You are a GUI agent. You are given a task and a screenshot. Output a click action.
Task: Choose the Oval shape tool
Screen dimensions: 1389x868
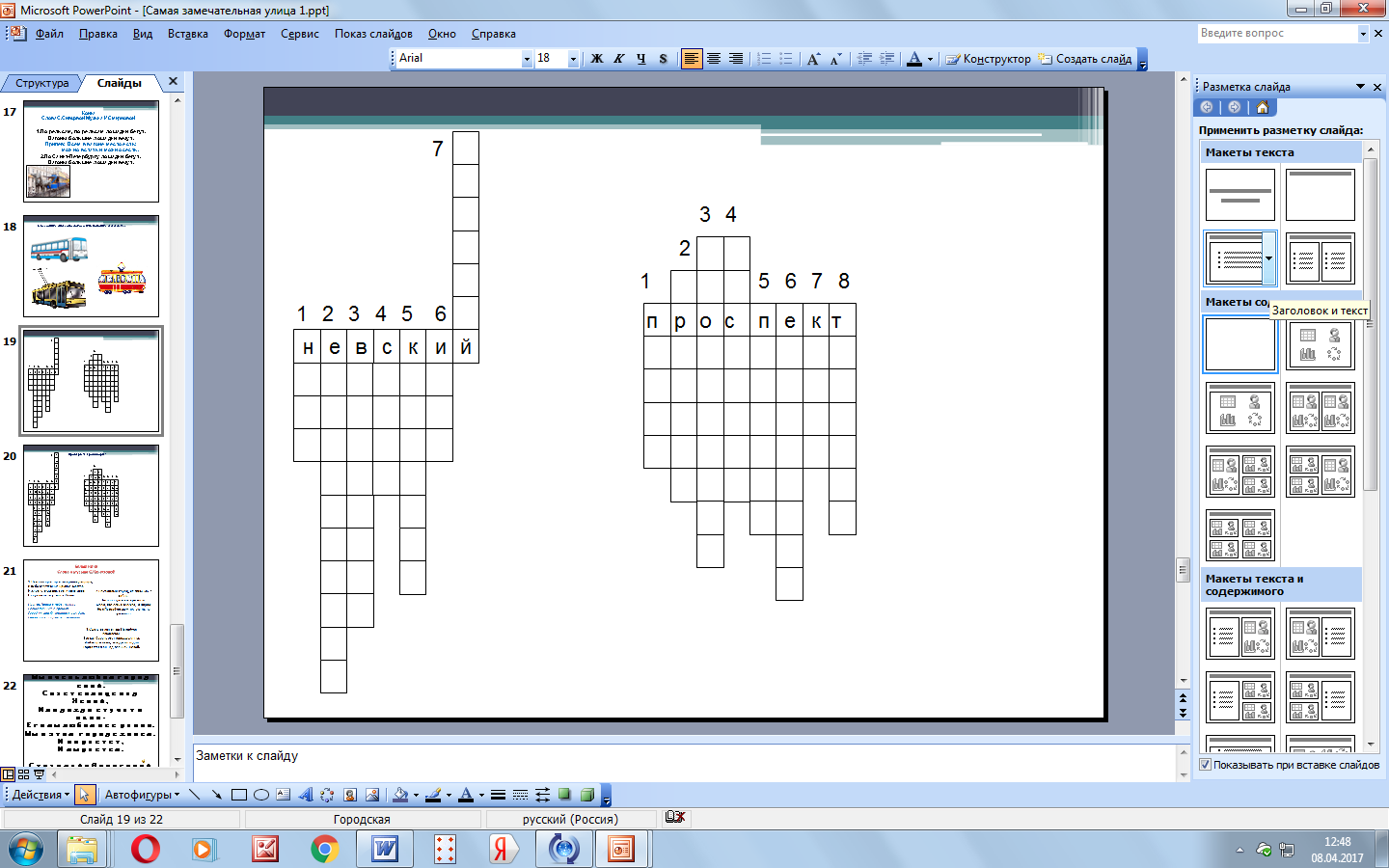(261, 795)
